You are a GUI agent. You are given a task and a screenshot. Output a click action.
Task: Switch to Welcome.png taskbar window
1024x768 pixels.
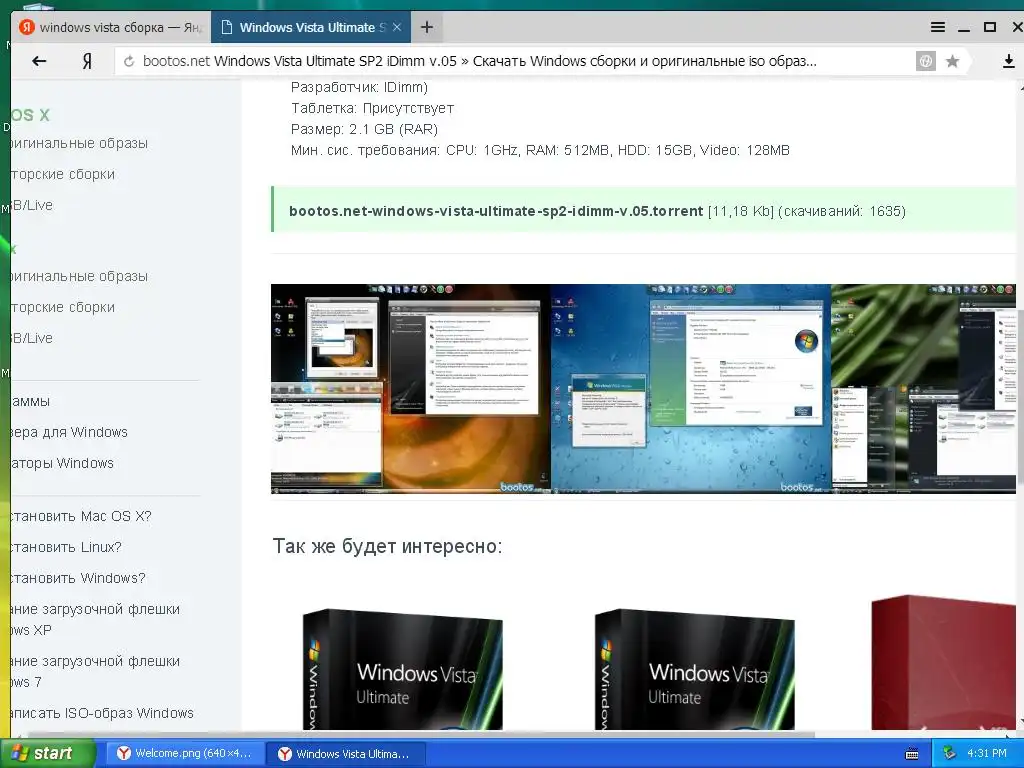click(184, 754)
